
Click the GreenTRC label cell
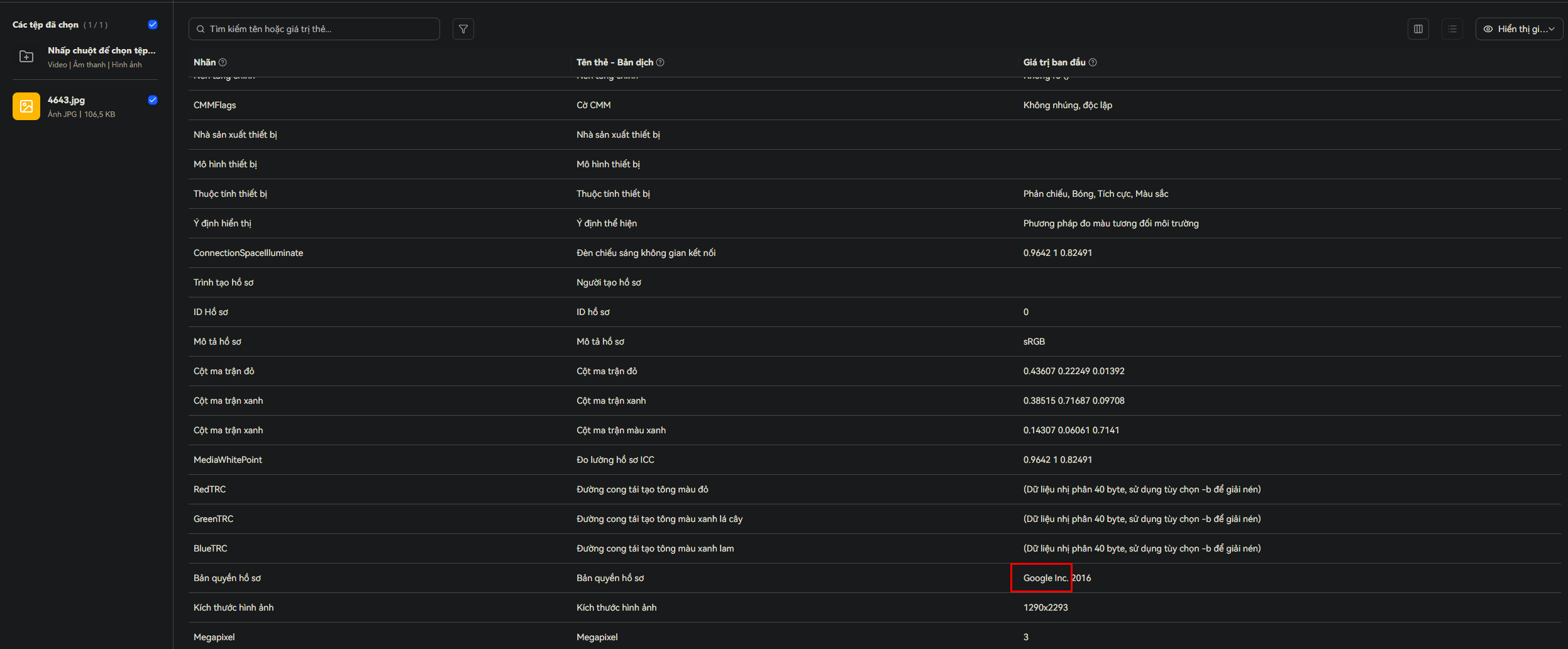point(213,519)
